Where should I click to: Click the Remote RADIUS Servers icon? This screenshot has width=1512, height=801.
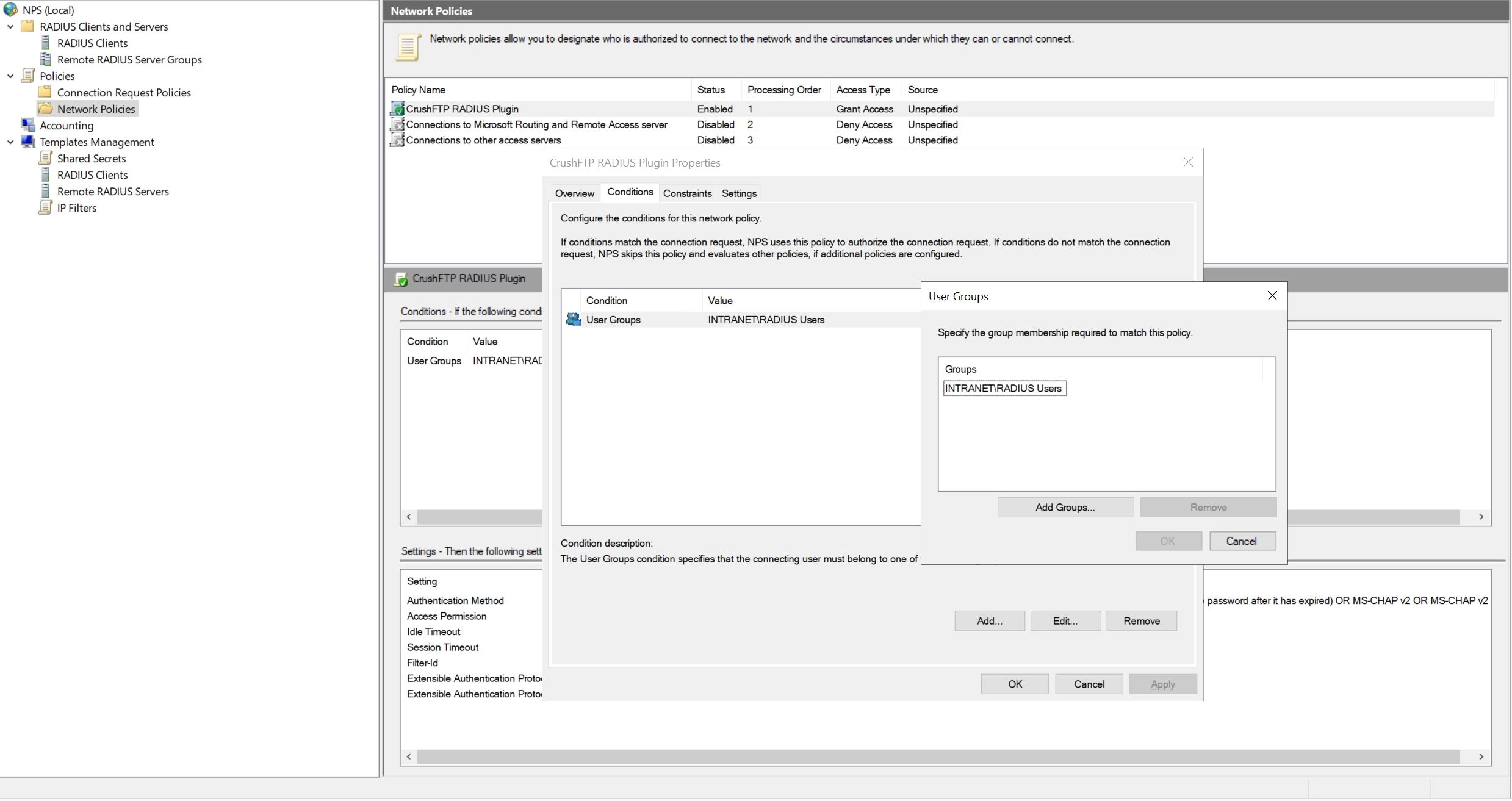[x=46, y=191]
